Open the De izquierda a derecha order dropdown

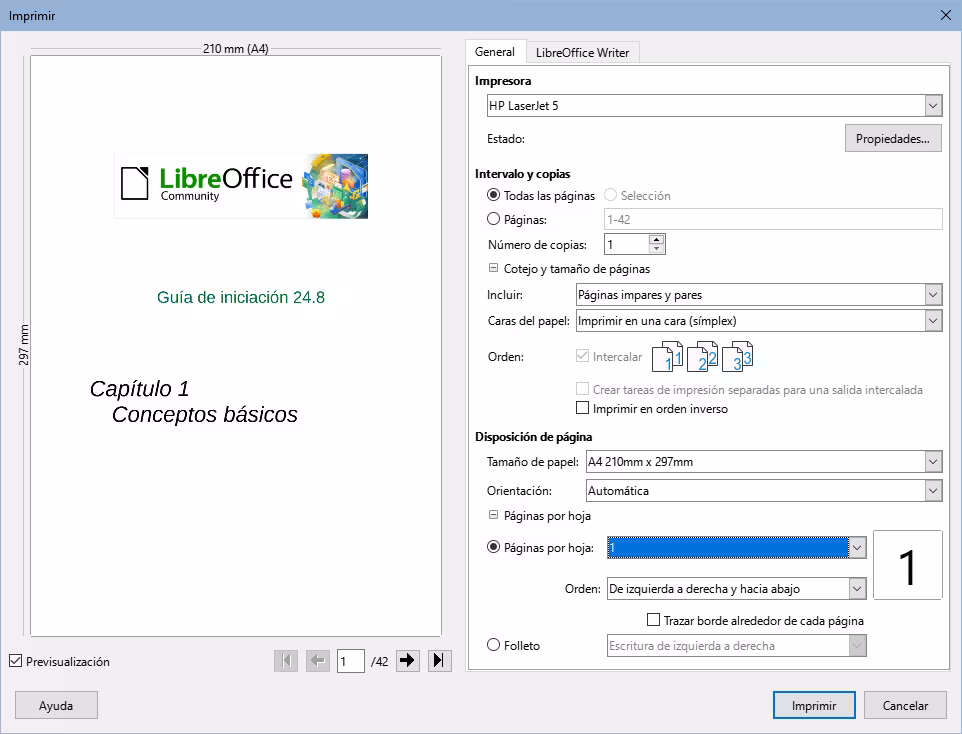click(857, 589)
